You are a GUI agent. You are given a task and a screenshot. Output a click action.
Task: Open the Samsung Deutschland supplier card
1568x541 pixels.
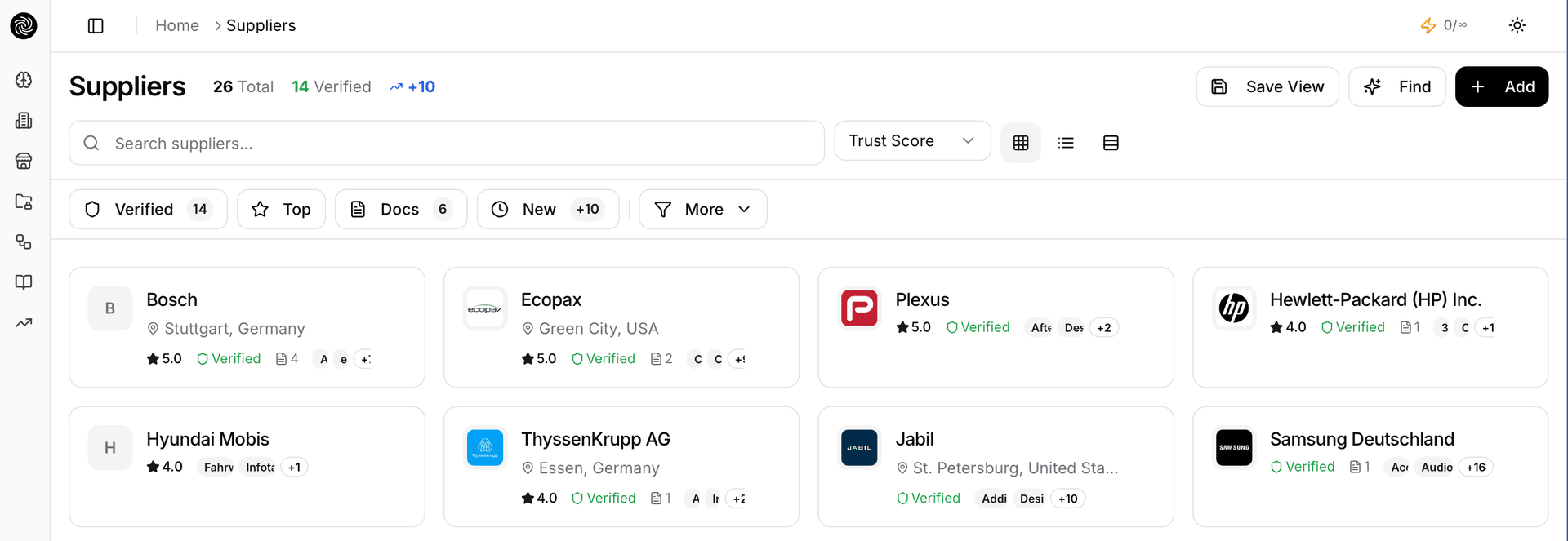tap(1370, 467)
